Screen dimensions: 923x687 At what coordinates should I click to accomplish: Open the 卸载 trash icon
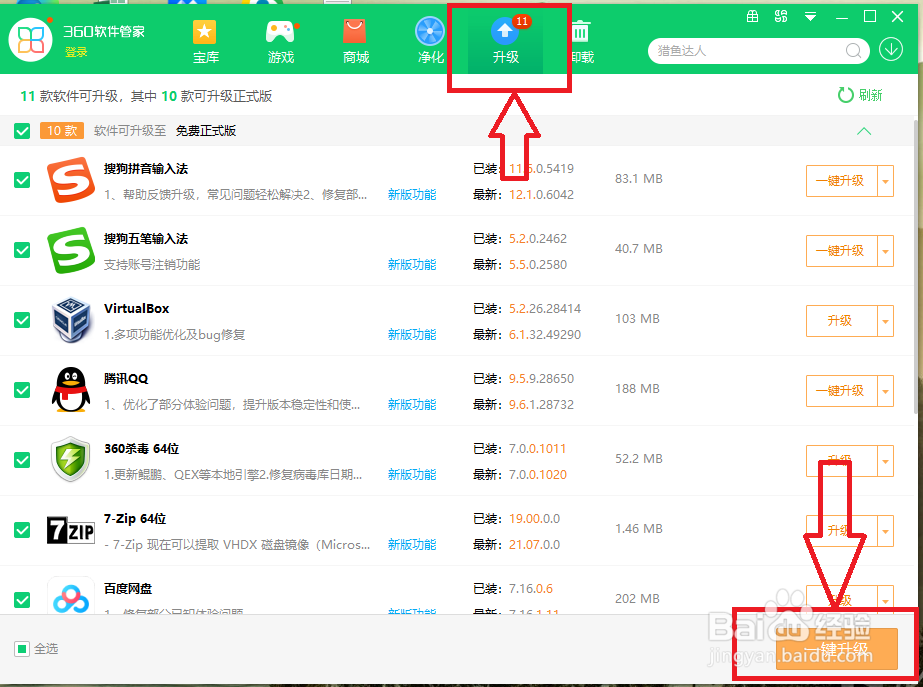pyautogui.click(x=580, y=32)
